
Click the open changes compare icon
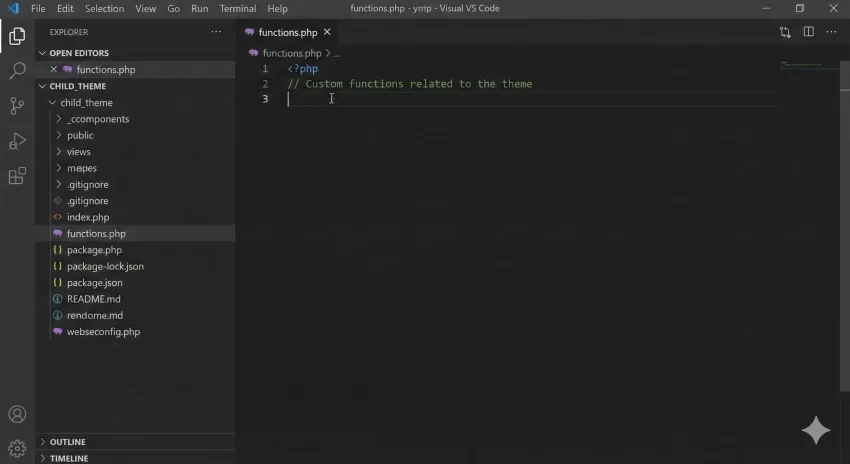click(785, 32)
